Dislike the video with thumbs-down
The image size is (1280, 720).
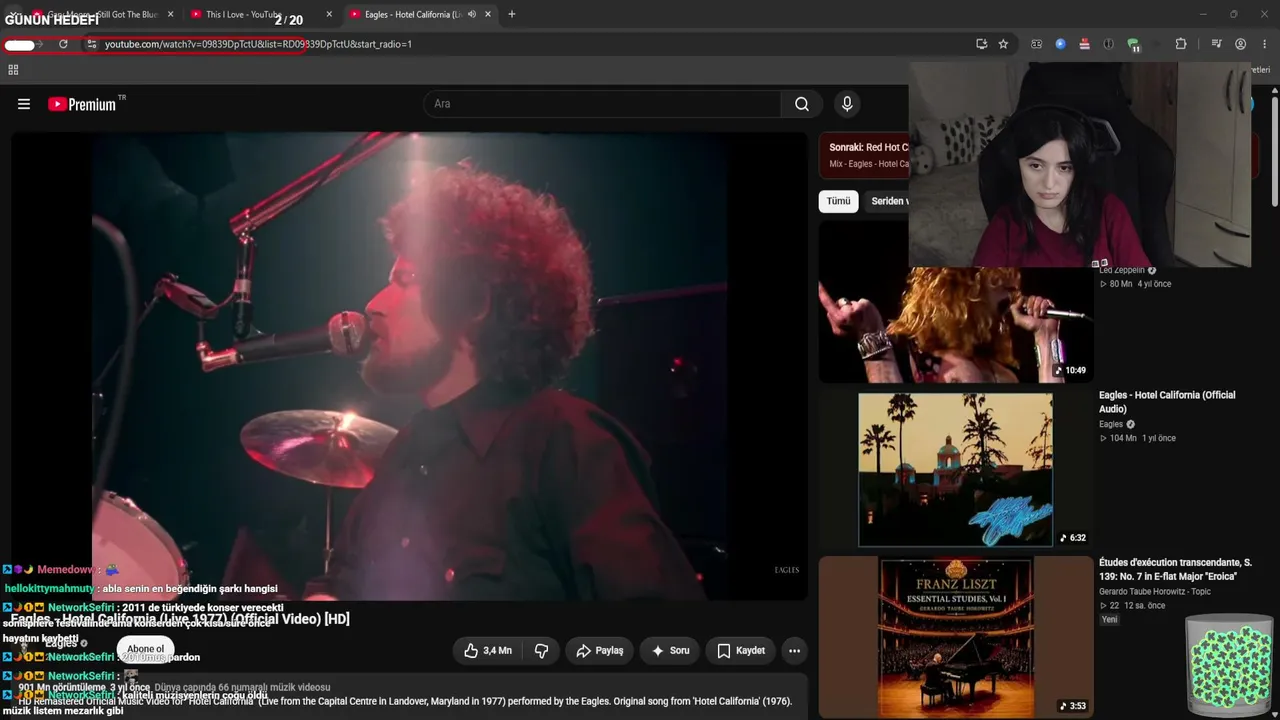click(x=542, y=651)
